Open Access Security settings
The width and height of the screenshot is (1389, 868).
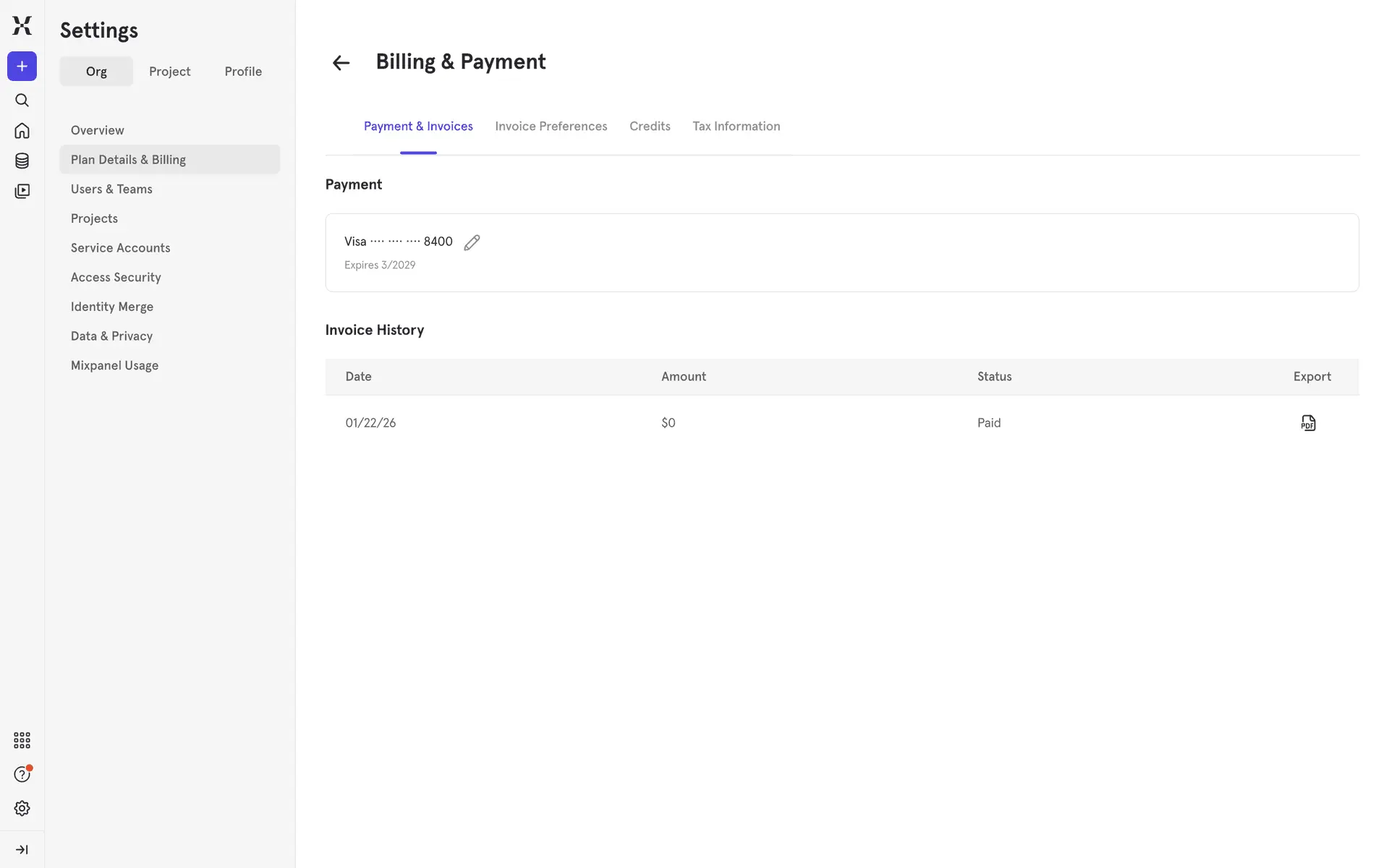[x=116, y=278]
